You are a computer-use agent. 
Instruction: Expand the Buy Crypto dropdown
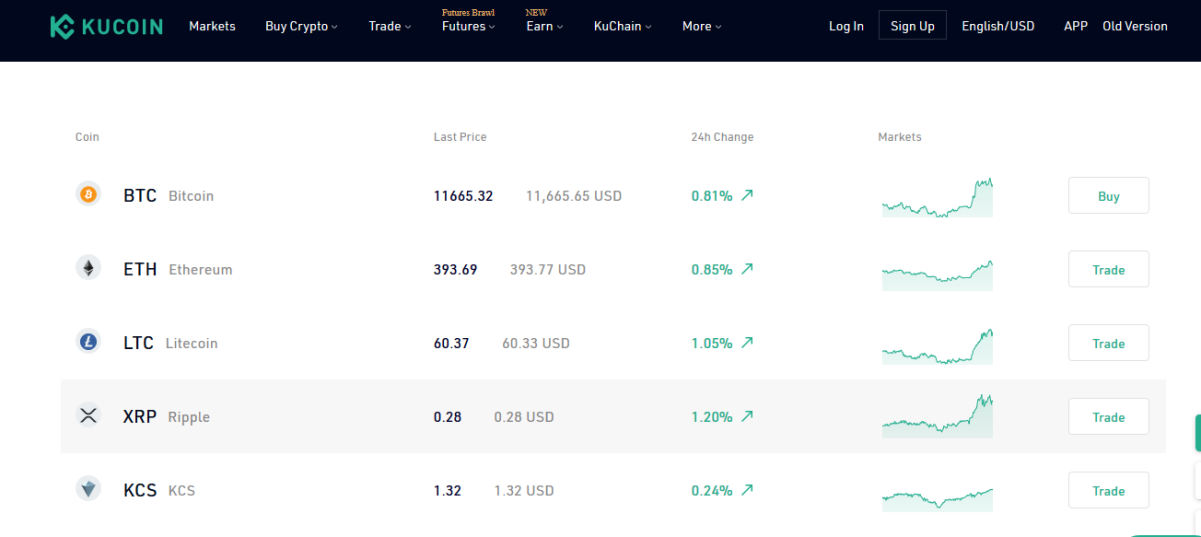tap(301, 26)
